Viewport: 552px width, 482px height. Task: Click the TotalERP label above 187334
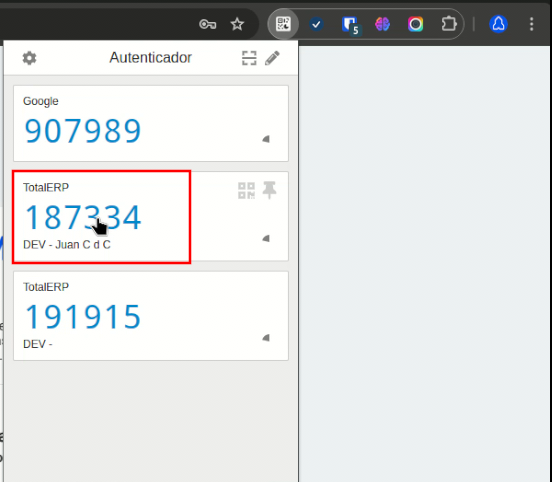coord(46,187)
